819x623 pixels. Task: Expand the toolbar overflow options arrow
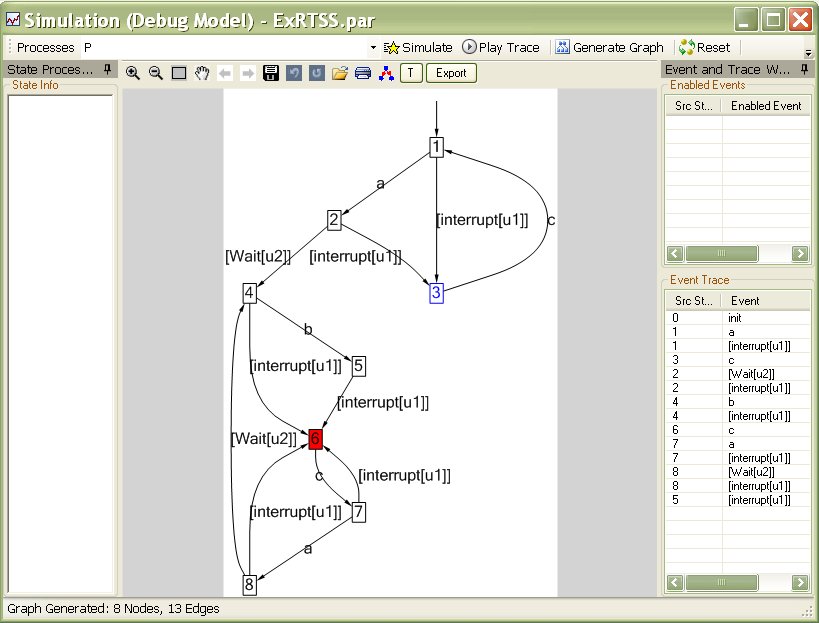808,53
